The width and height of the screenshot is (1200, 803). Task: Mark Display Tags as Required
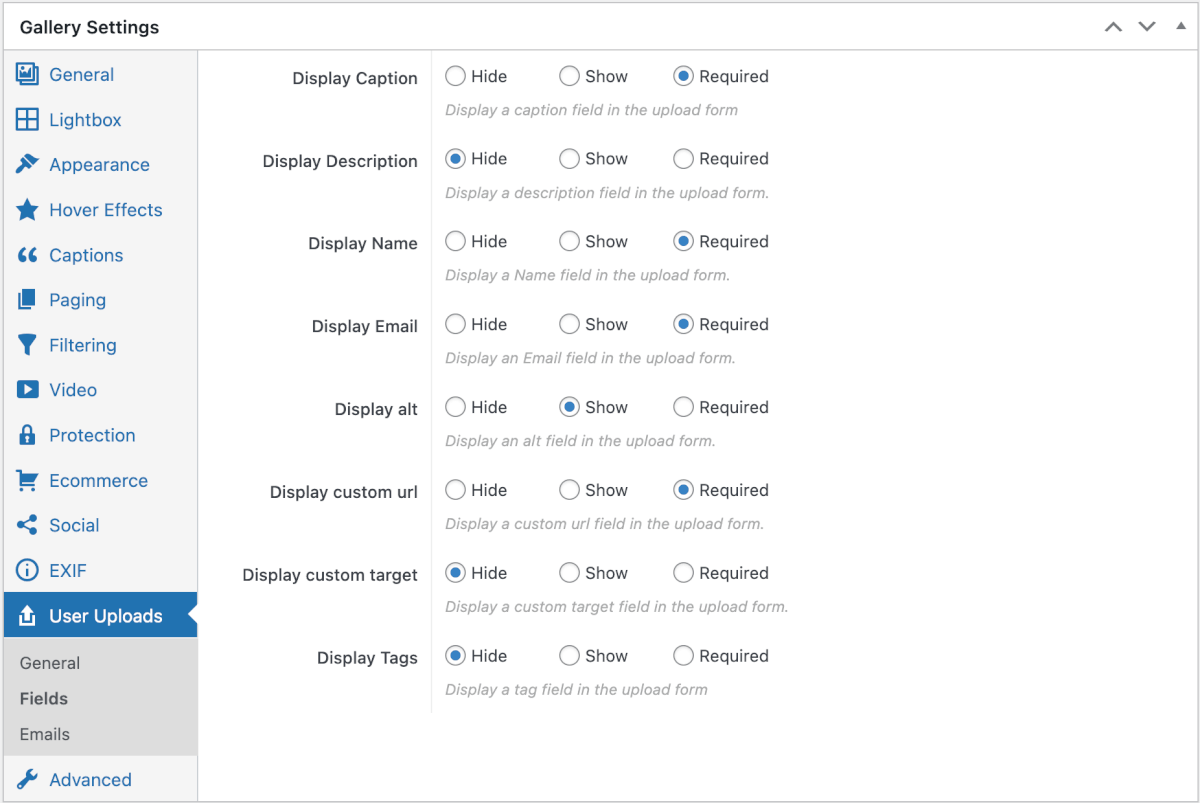[x=683, y=656]
